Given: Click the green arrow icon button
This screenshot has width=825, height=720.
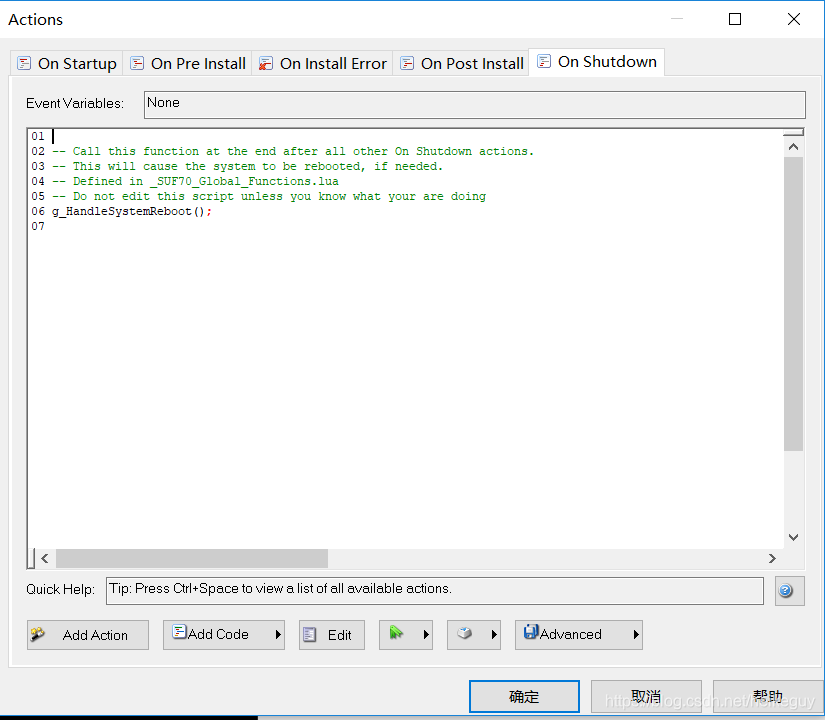Looking at the screenshot, I should pos(406,635).
